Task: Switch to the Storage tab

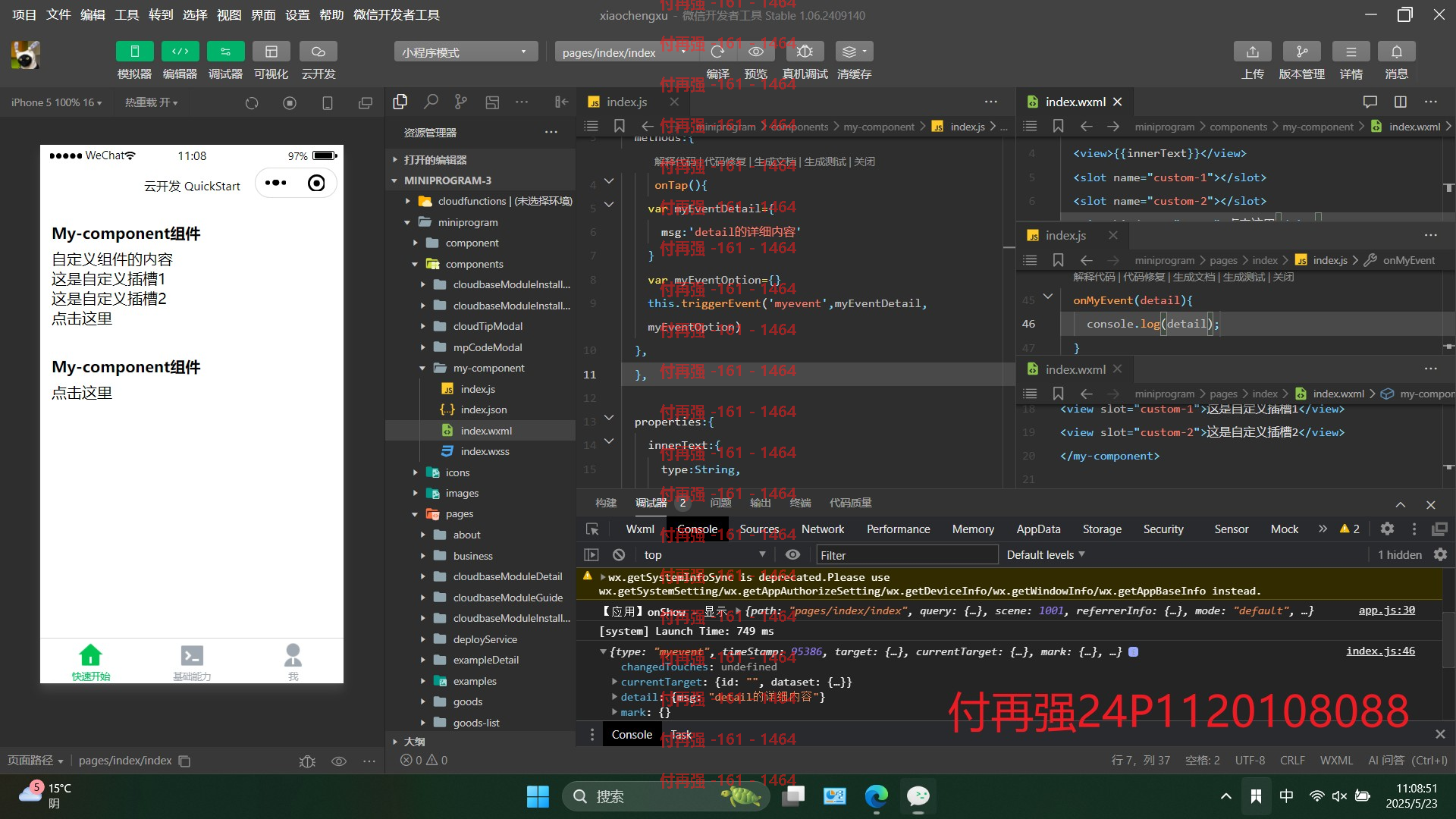Action: [x=1102, y=529]
